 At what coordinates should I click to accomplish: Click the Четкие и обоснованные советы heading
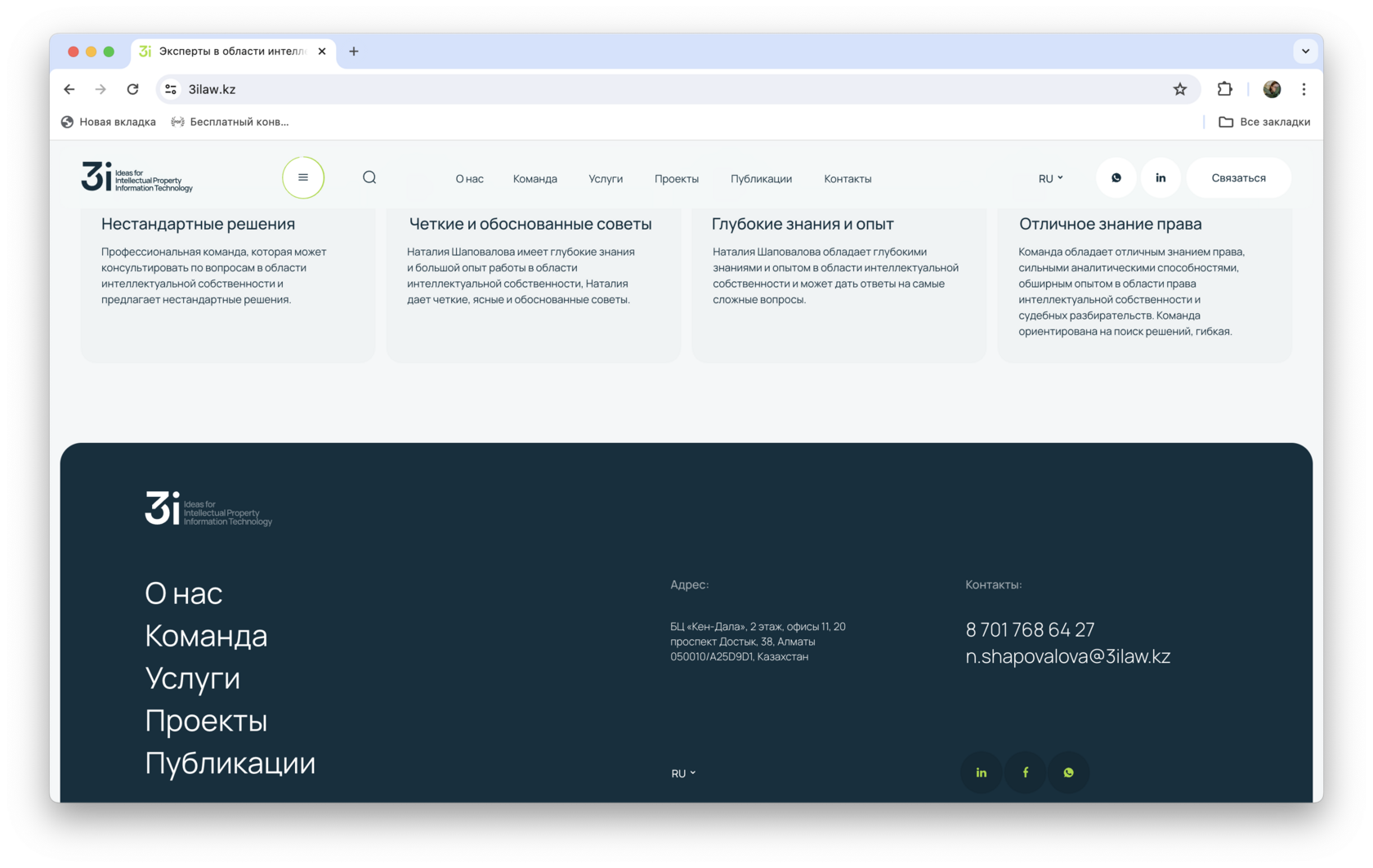tap(530, 224)
